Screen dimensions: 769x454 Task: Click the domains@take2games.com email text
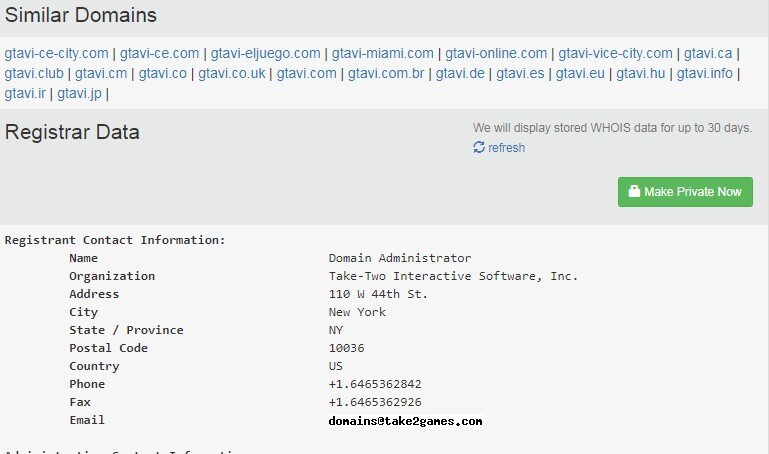(x=406, y=421)
